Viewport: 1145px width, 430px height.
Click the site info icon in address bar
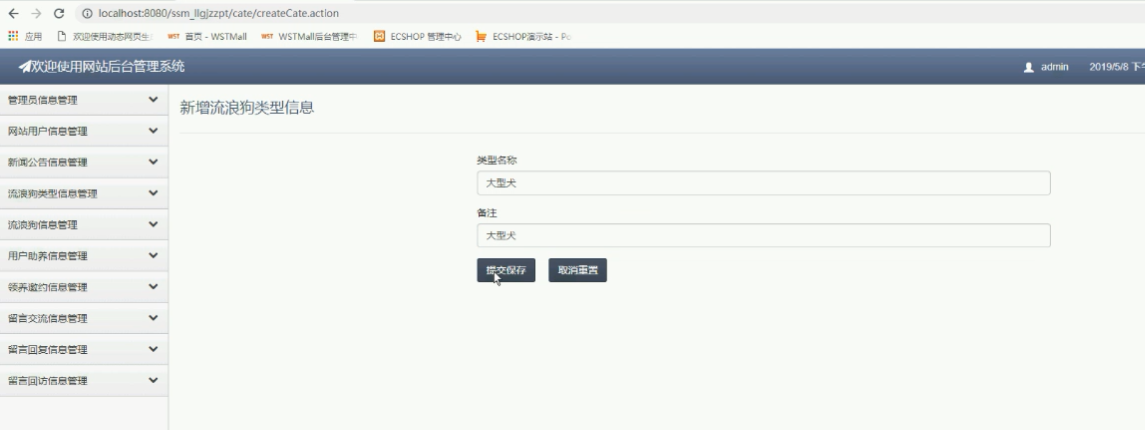click(x=87, y=13)
